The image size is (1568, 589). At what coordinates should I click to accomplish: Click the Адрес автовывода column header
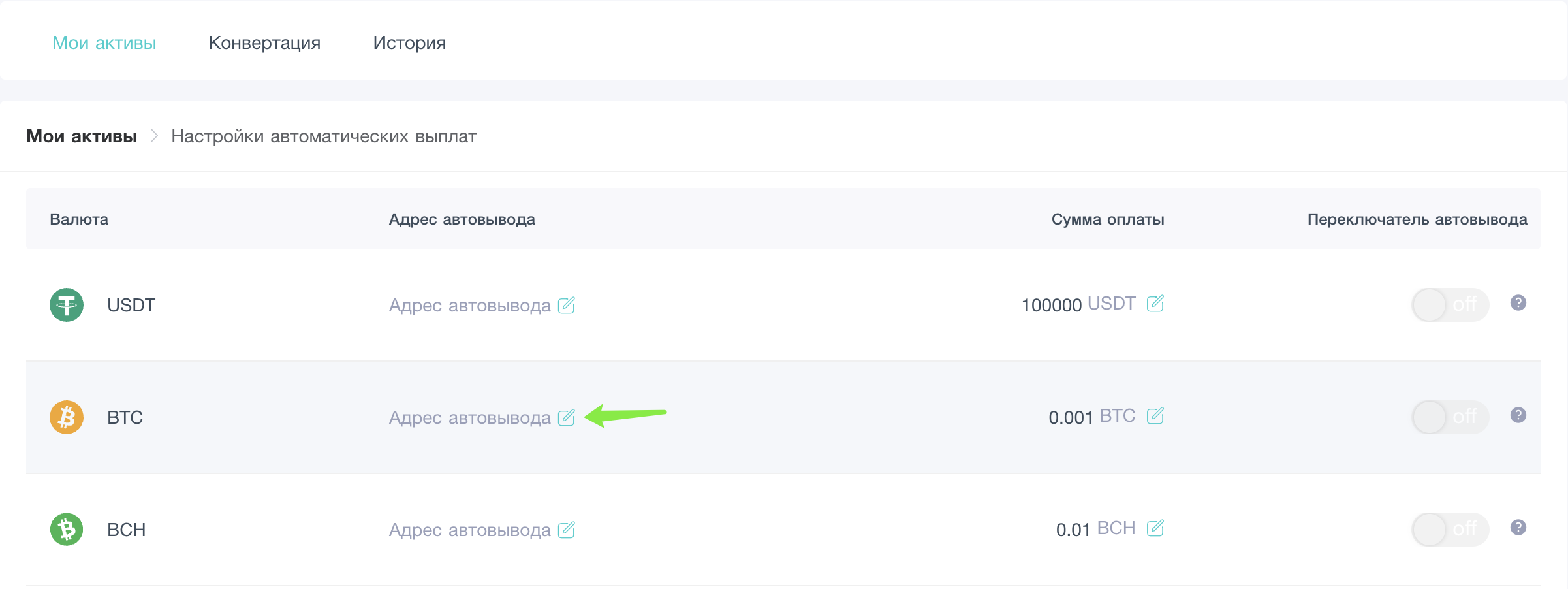(x=462, y=219)
